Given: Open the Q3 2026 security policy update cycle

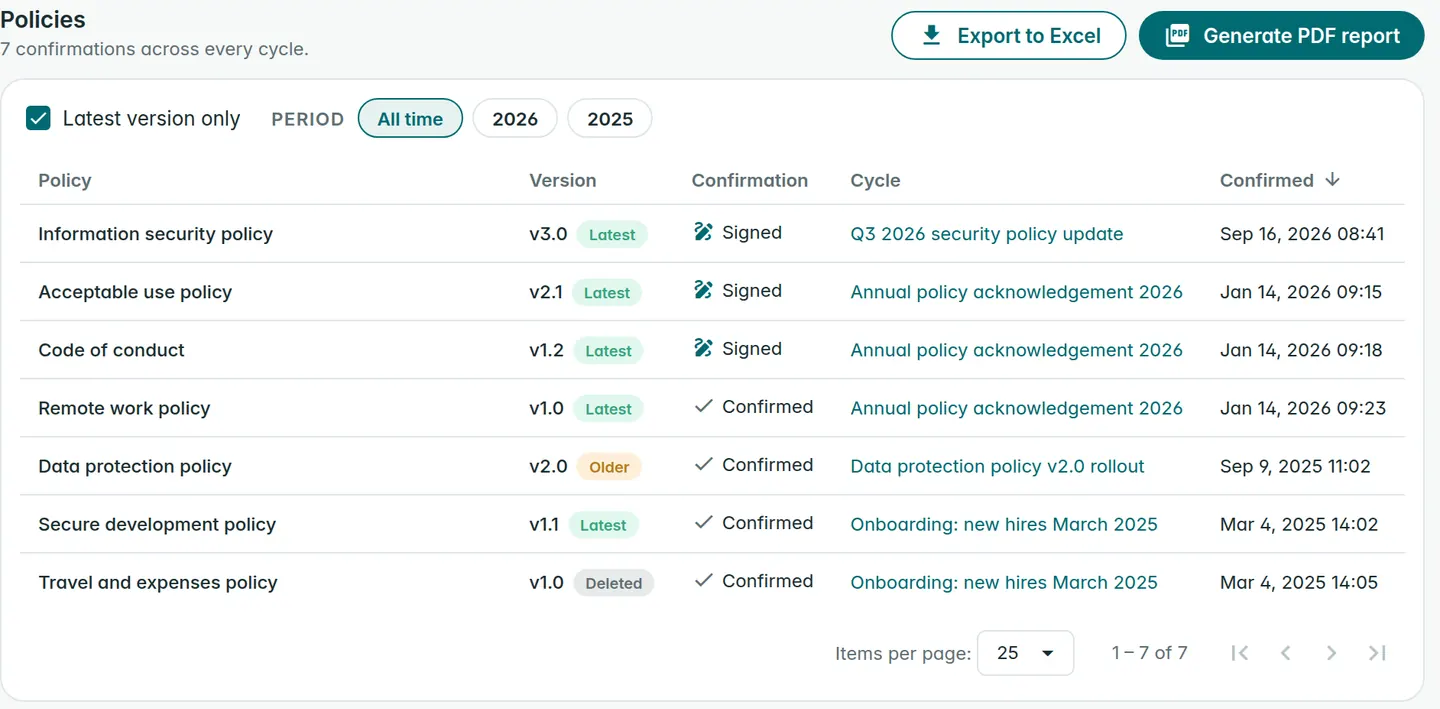Looking at the screenshot, I should coord(987,234).
